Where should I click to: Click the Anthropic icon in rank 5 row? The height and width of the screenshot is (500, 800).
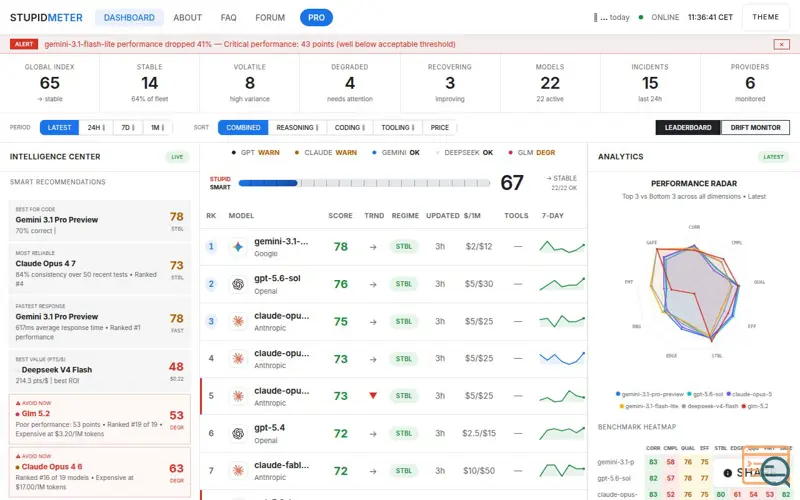tap(238, 396)
